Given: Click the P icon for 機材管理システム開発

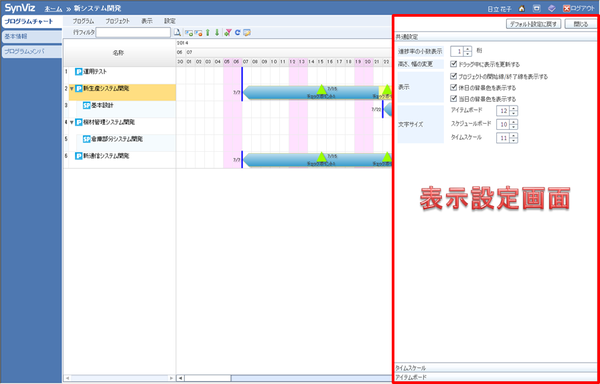Looking at the screenshot, I should pos(79,122).
